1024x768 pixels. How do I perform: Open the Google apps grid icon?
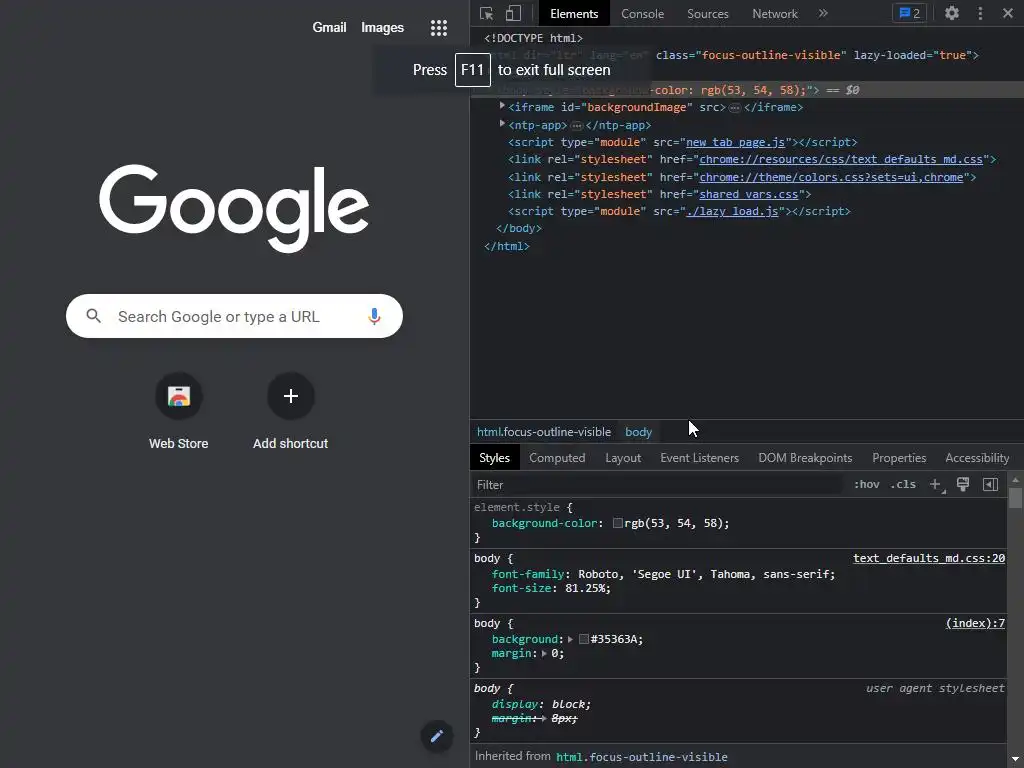tap(439, 27)
